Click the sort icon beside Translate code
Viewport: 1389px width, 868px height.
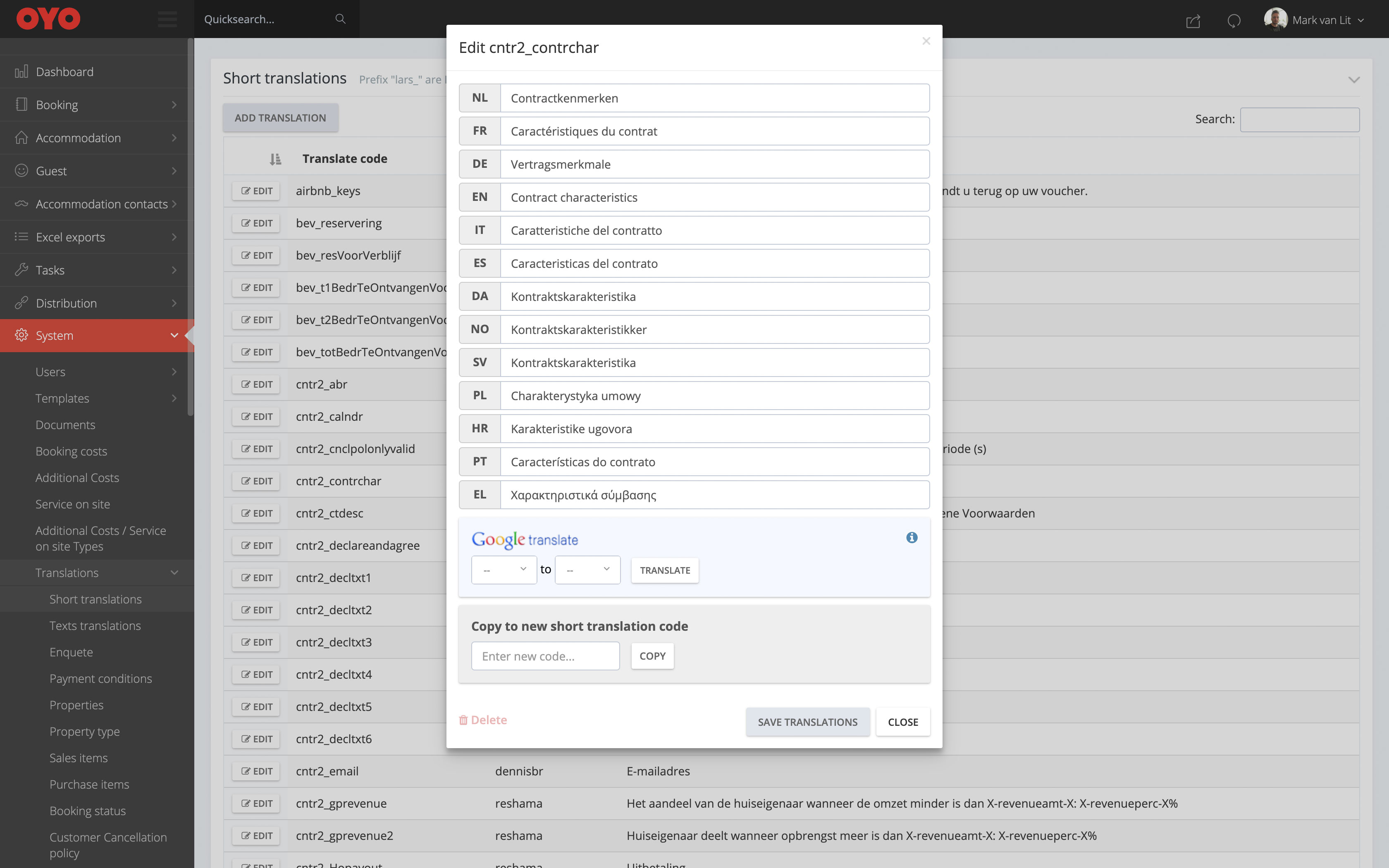coord(275,159)
